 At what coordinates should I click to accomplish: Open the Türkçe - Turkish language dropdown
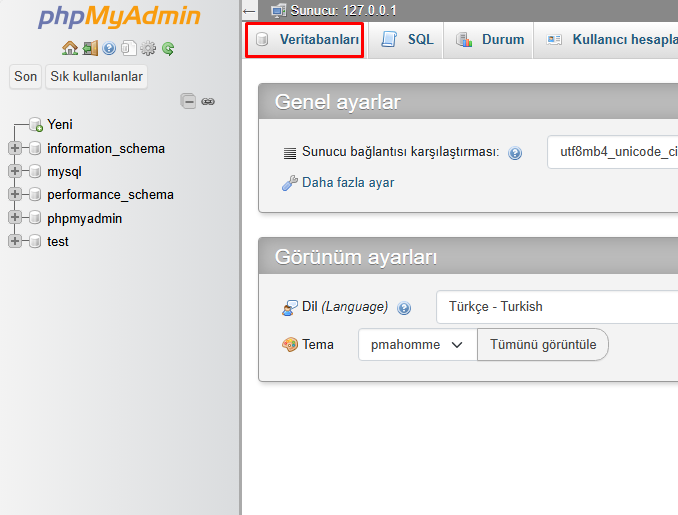[x=557, y=307]
